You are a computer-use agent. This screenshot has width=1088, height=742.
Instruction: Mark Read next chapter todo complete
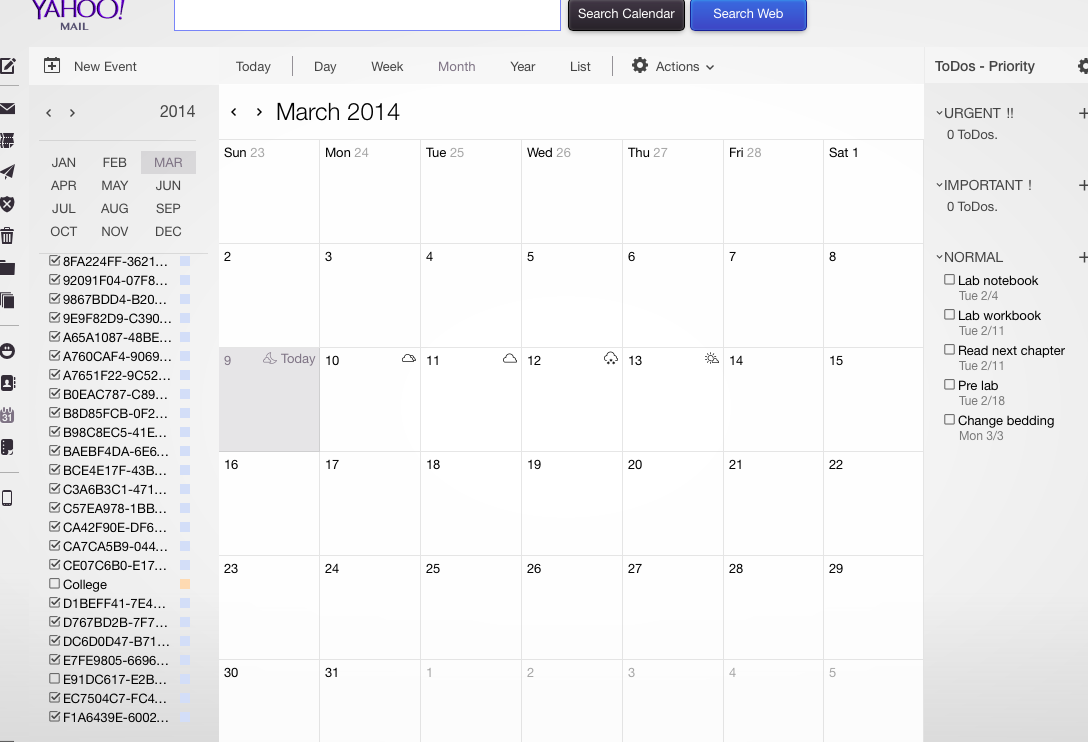(x=949, y=350)
